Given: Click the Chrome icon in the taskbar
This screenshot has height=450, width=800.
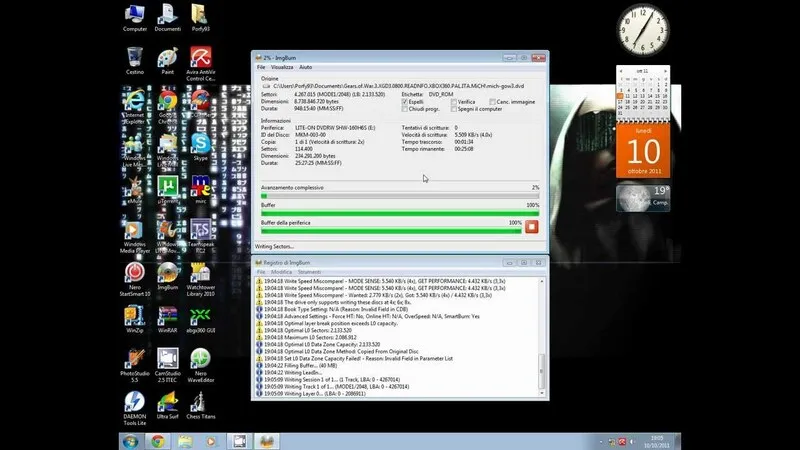Looking at the screenshot, I should coord(157,440).
